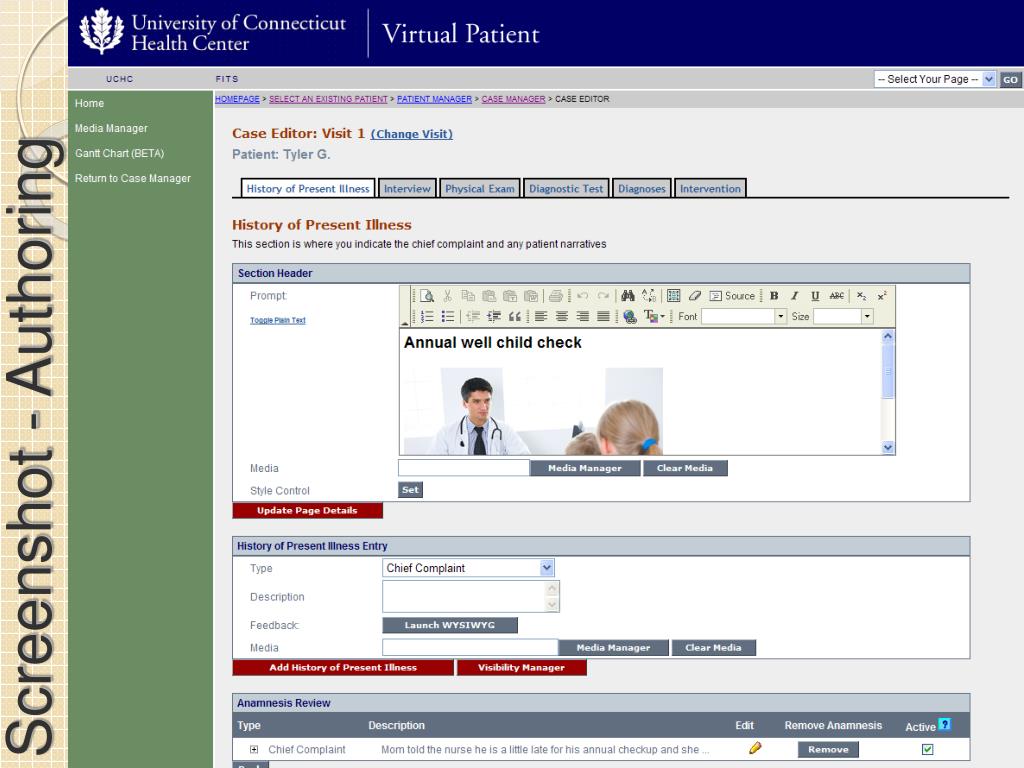Click the Decrease Indent icon

(x=473, y=317)
